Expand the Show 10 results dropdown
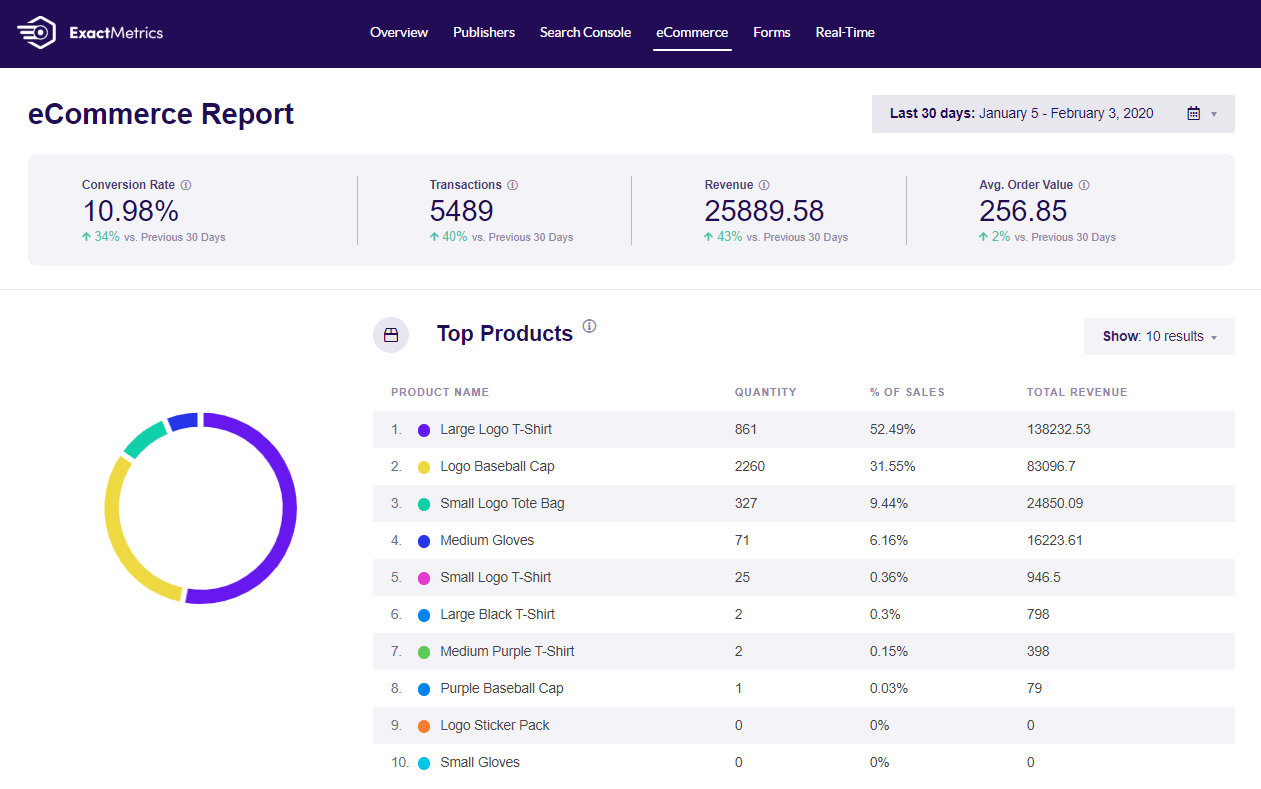The width and height of the screenshot is (1261, 789). 1159,337
